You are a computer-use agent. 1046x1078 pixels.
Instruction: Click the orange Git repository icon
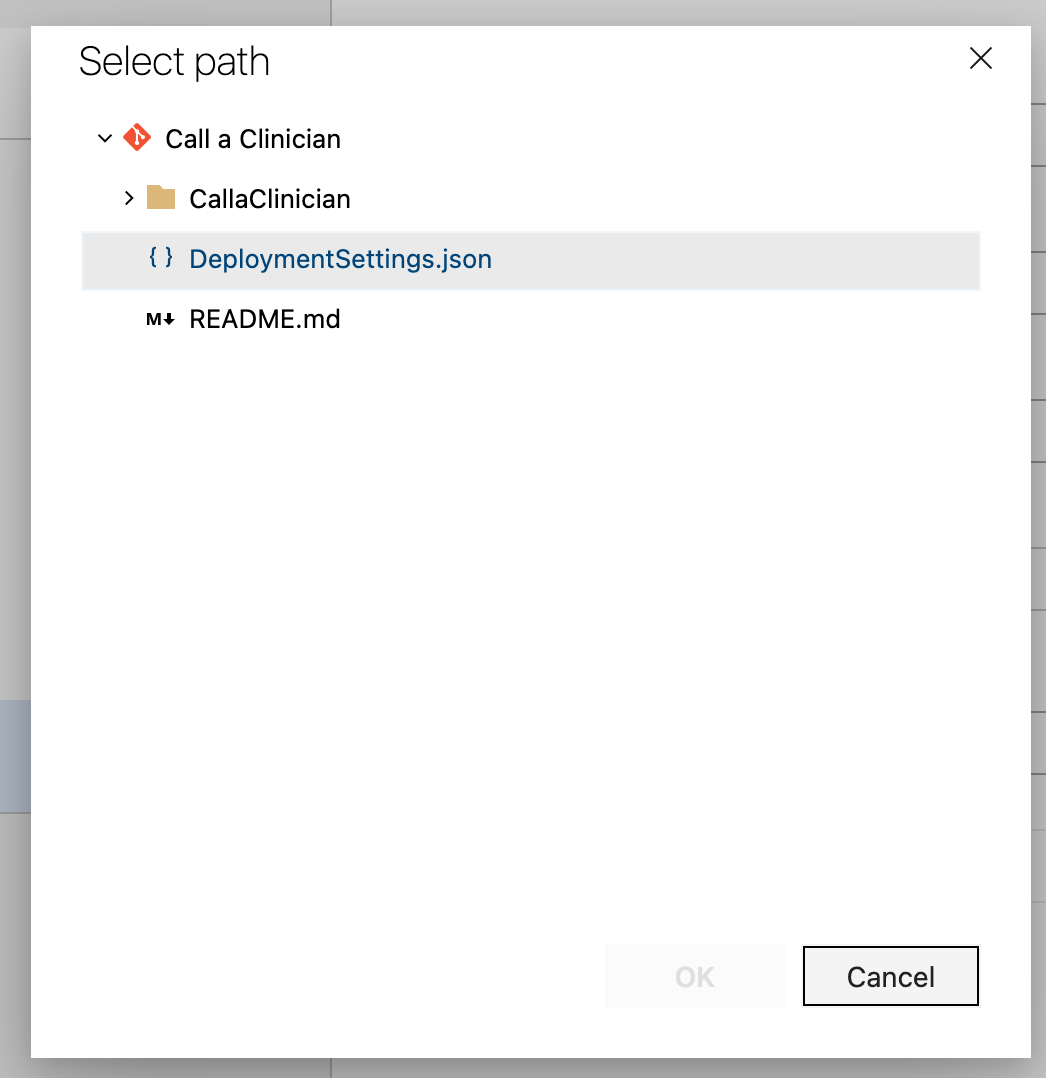[137, 138]
